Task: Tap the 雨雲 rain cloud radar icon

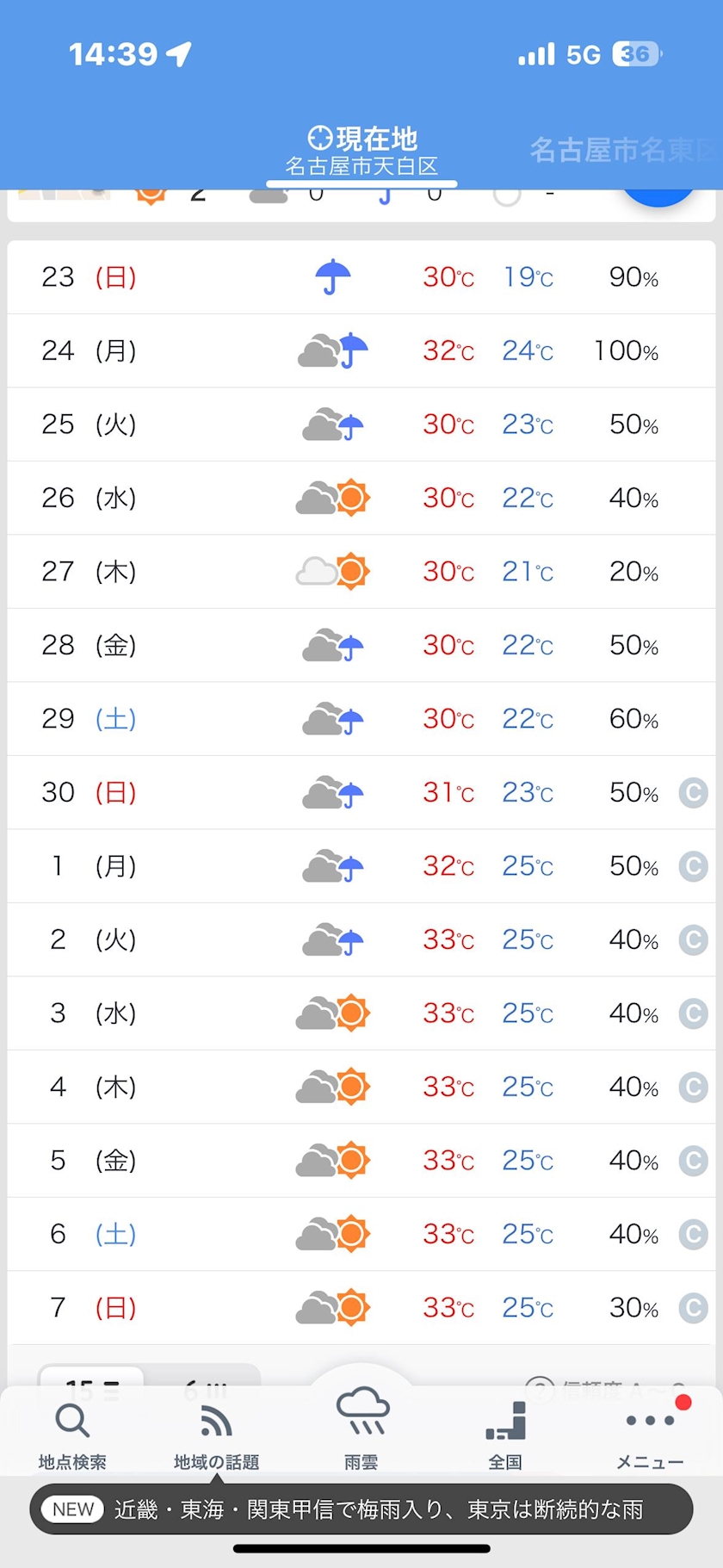Action: point(362,1410)
